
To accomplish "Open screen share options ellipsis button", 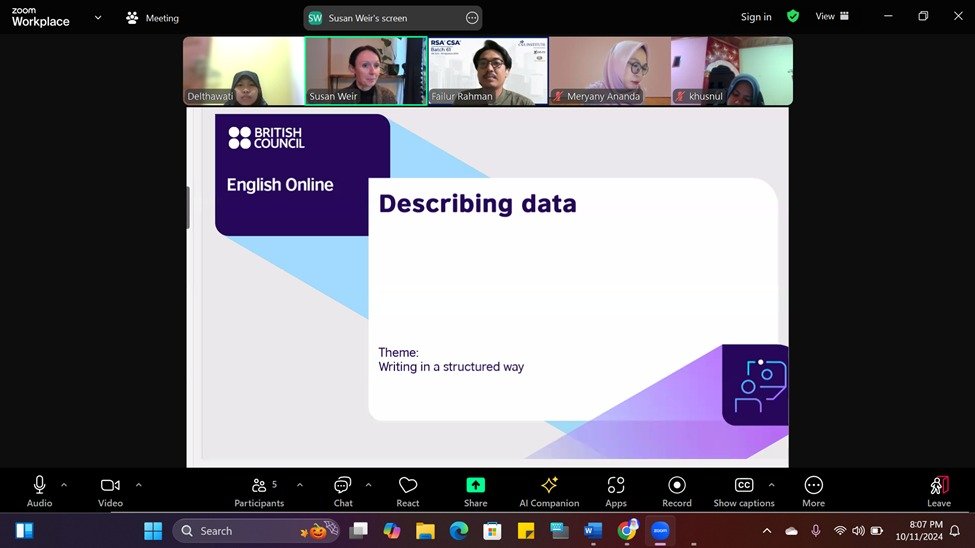I will pyautogui.click(x=472, y=18).
